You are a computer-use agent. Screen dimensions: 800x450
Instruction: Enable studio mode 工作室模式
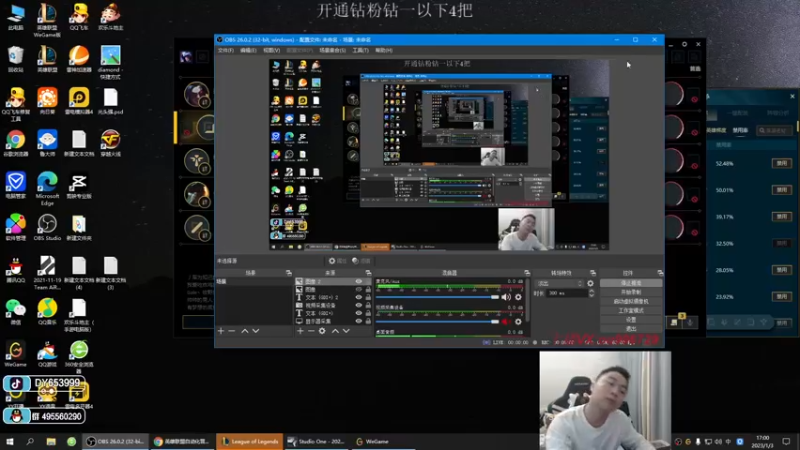(631, 311)
